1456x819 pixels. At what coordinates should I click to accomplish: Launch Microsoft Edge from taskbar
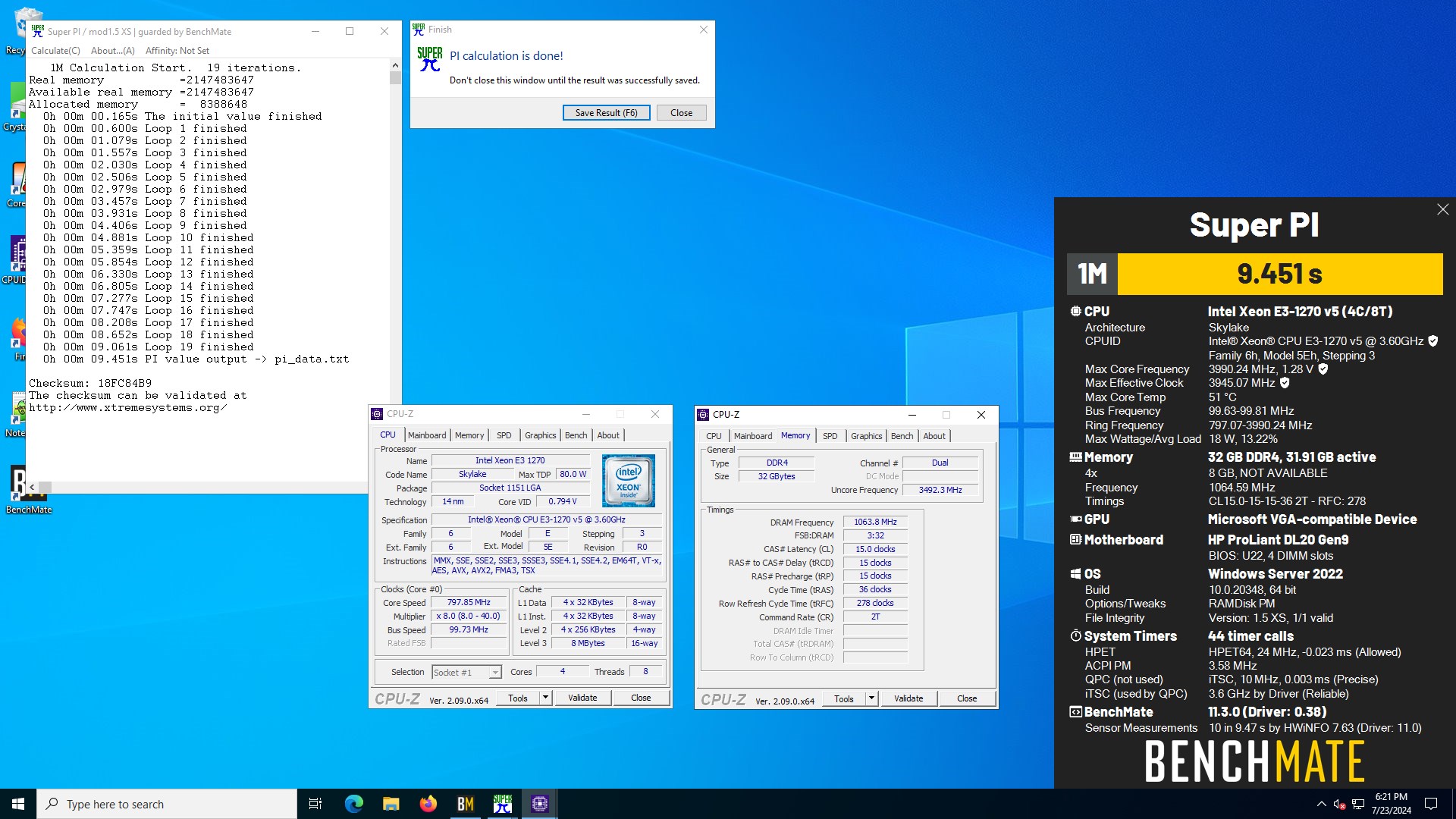(x=353, y=804)
